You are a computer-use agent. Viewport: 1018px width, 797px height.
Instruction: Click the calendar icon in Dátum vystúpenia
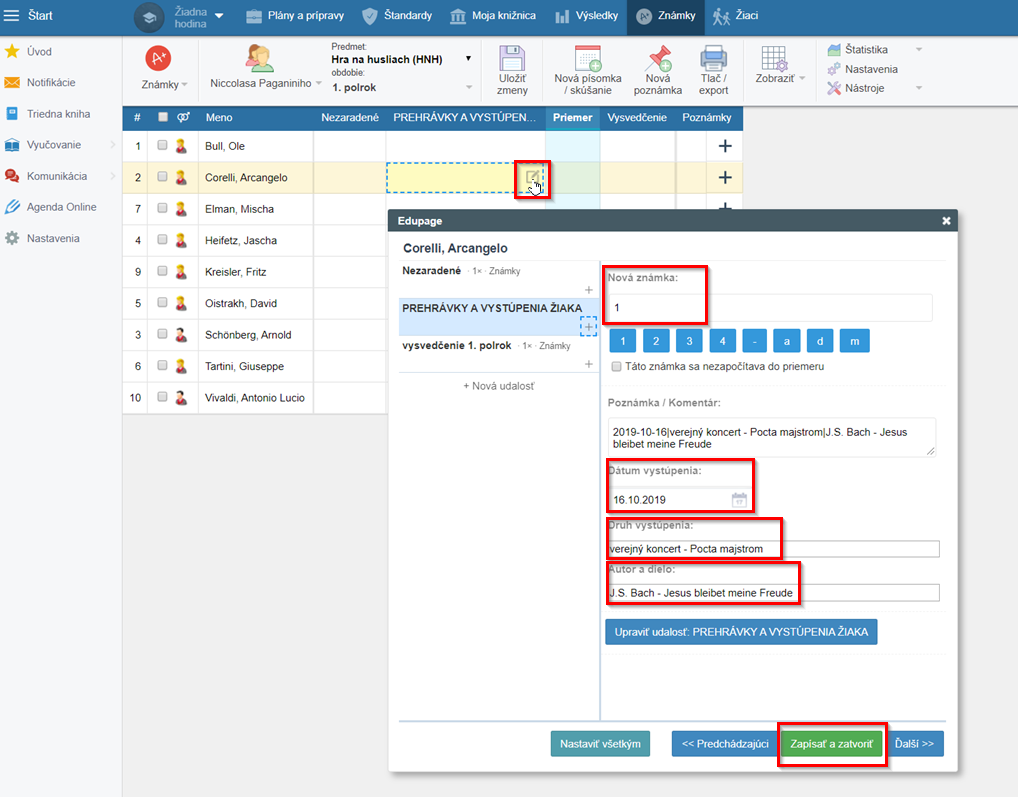739,499
